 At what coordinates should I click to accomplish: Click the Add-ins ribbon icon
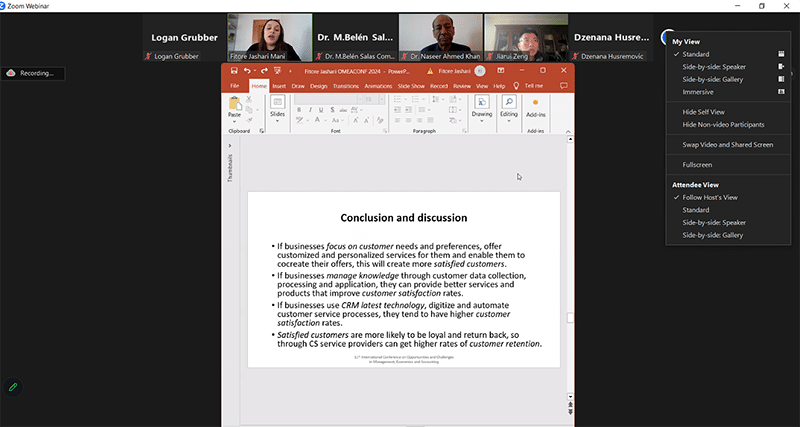(535, 106)
